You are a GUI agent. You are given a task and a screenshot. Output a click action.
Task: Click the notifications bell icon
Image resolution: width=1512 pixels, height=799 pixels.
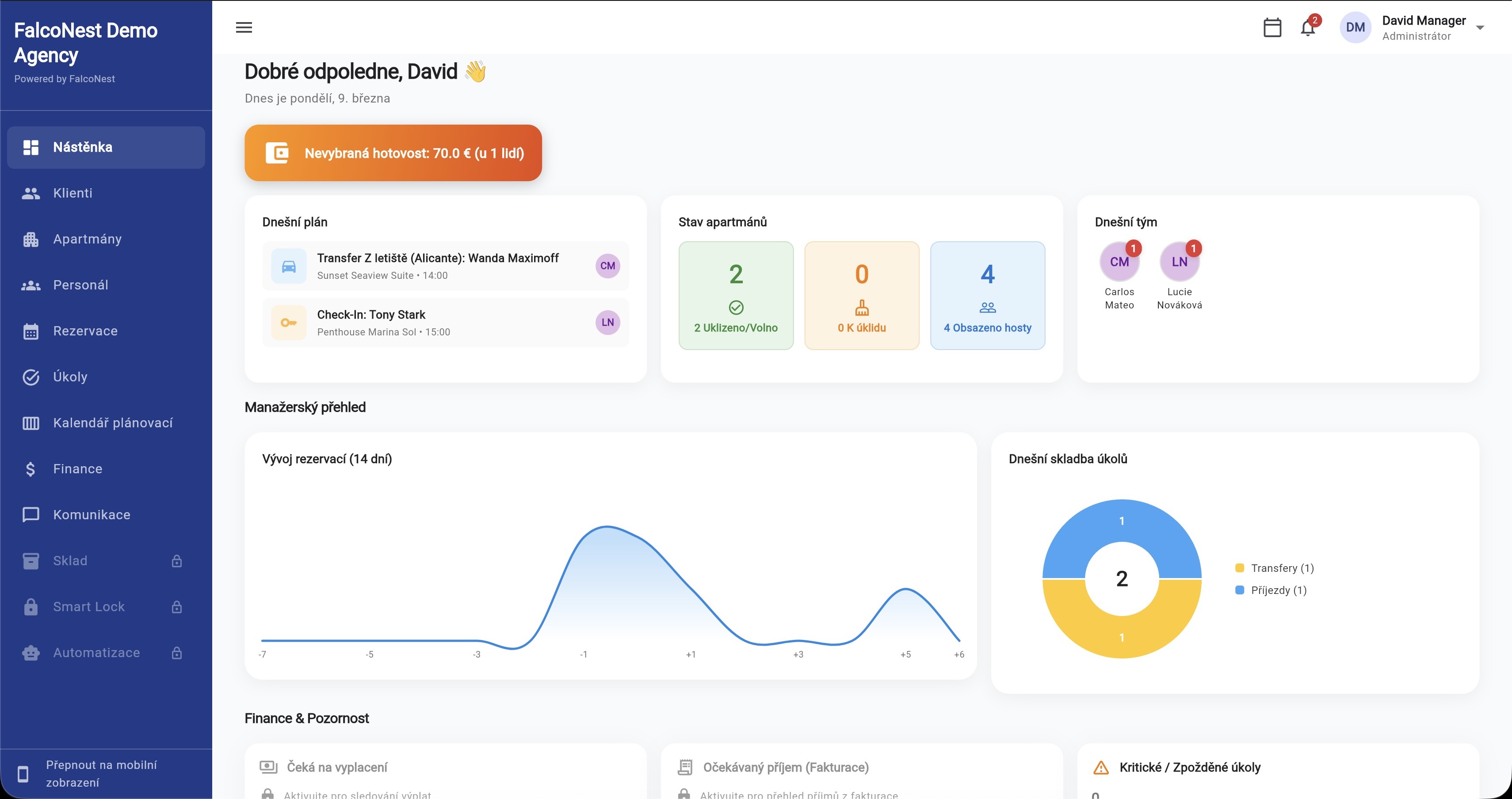point(1307,27)
